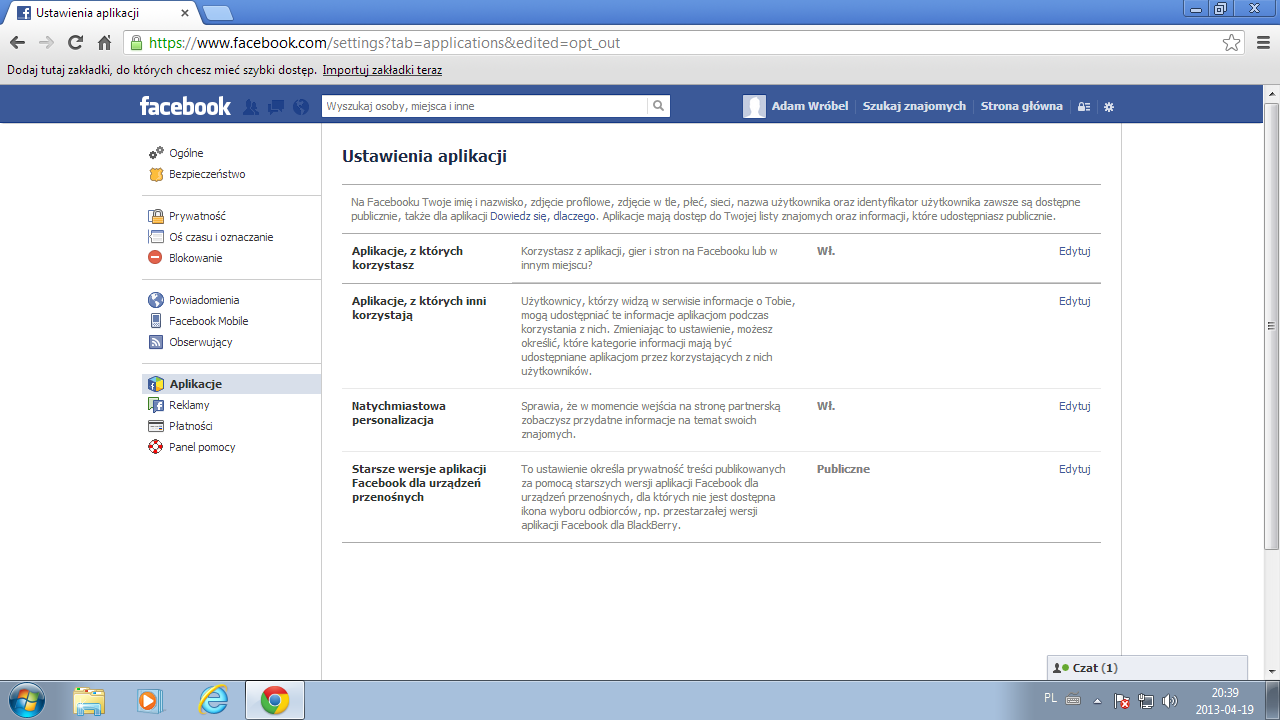Bookmark this page with star icon

click(1232, 43)
